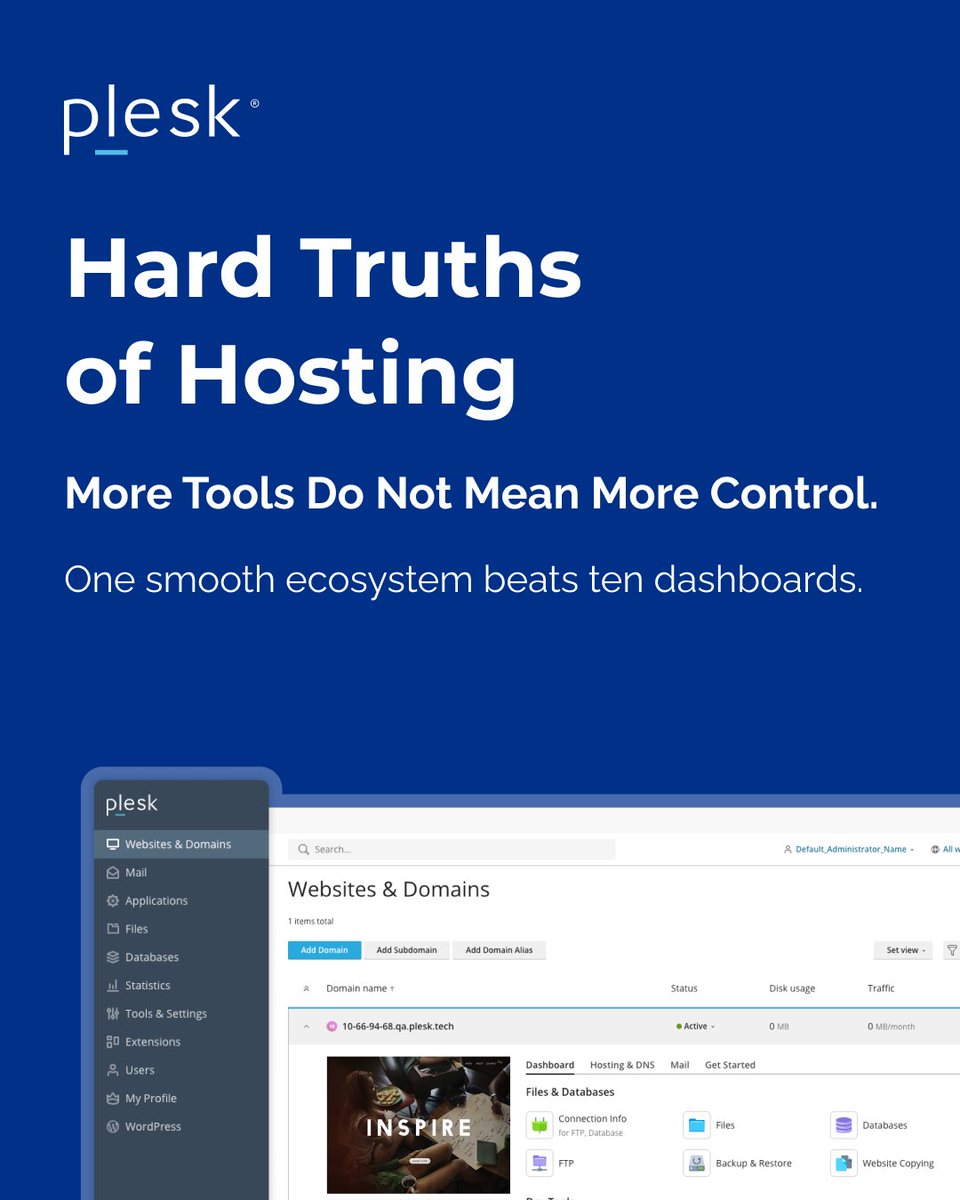Click the Websites & Domains page heading
The width and height of the screenshot is (960, 1200).
coord(389,889)
